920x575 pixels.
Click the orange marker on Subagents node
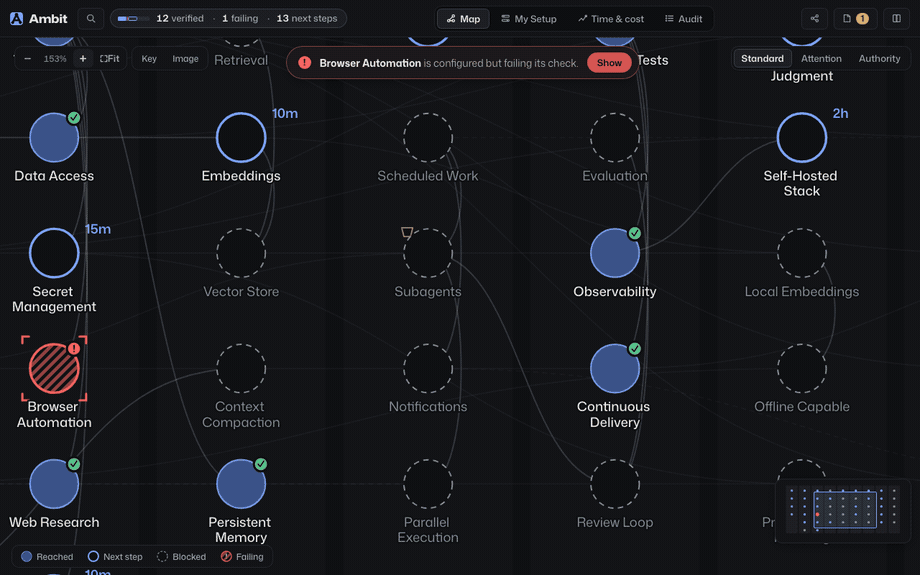point(407,232)
